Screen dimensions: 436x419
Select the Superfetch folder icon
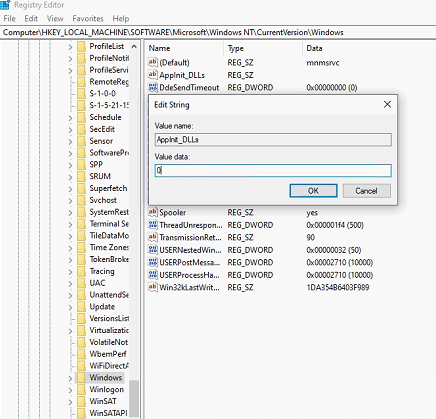(81, 188)
